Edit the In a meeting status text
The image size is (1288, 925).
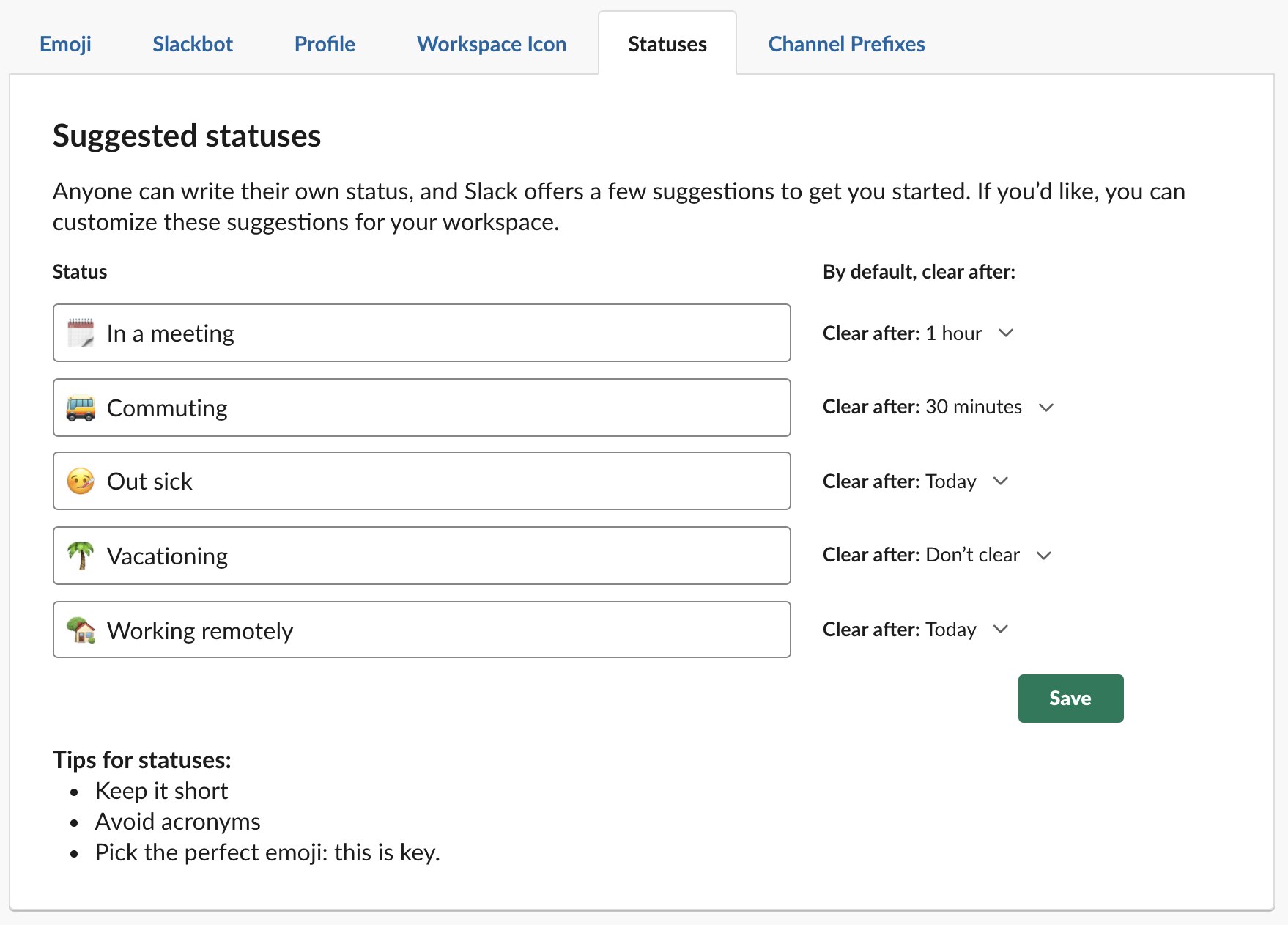click(440, 333)
